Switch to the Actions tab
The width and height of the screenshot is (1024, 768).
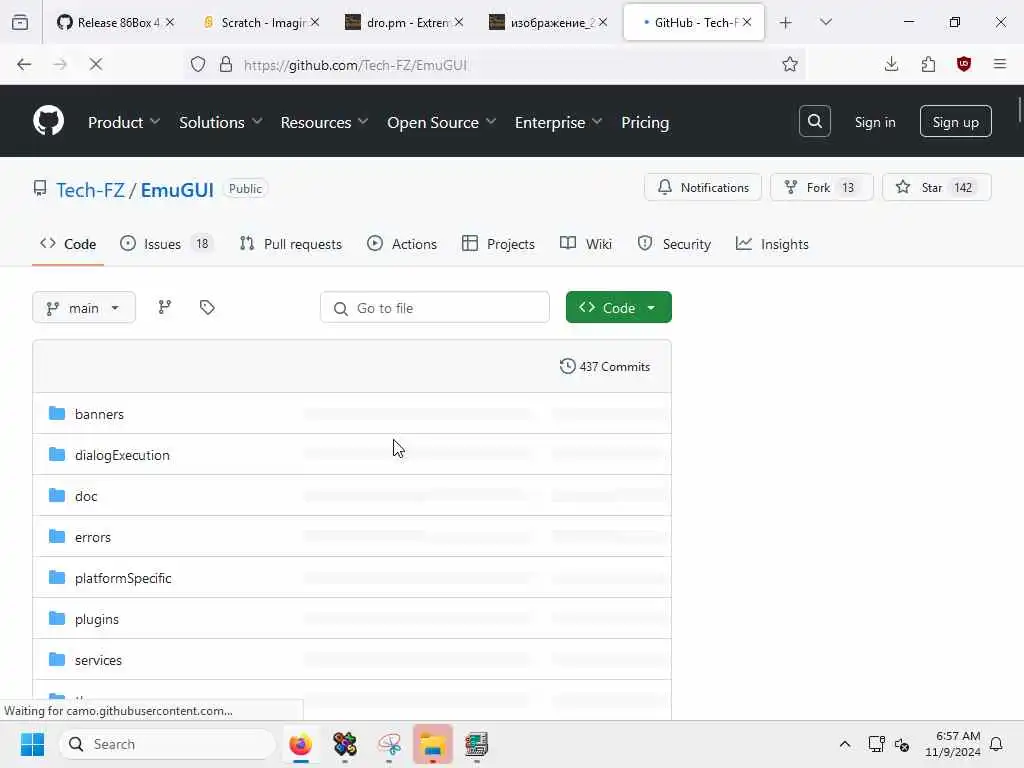point(402,244)
